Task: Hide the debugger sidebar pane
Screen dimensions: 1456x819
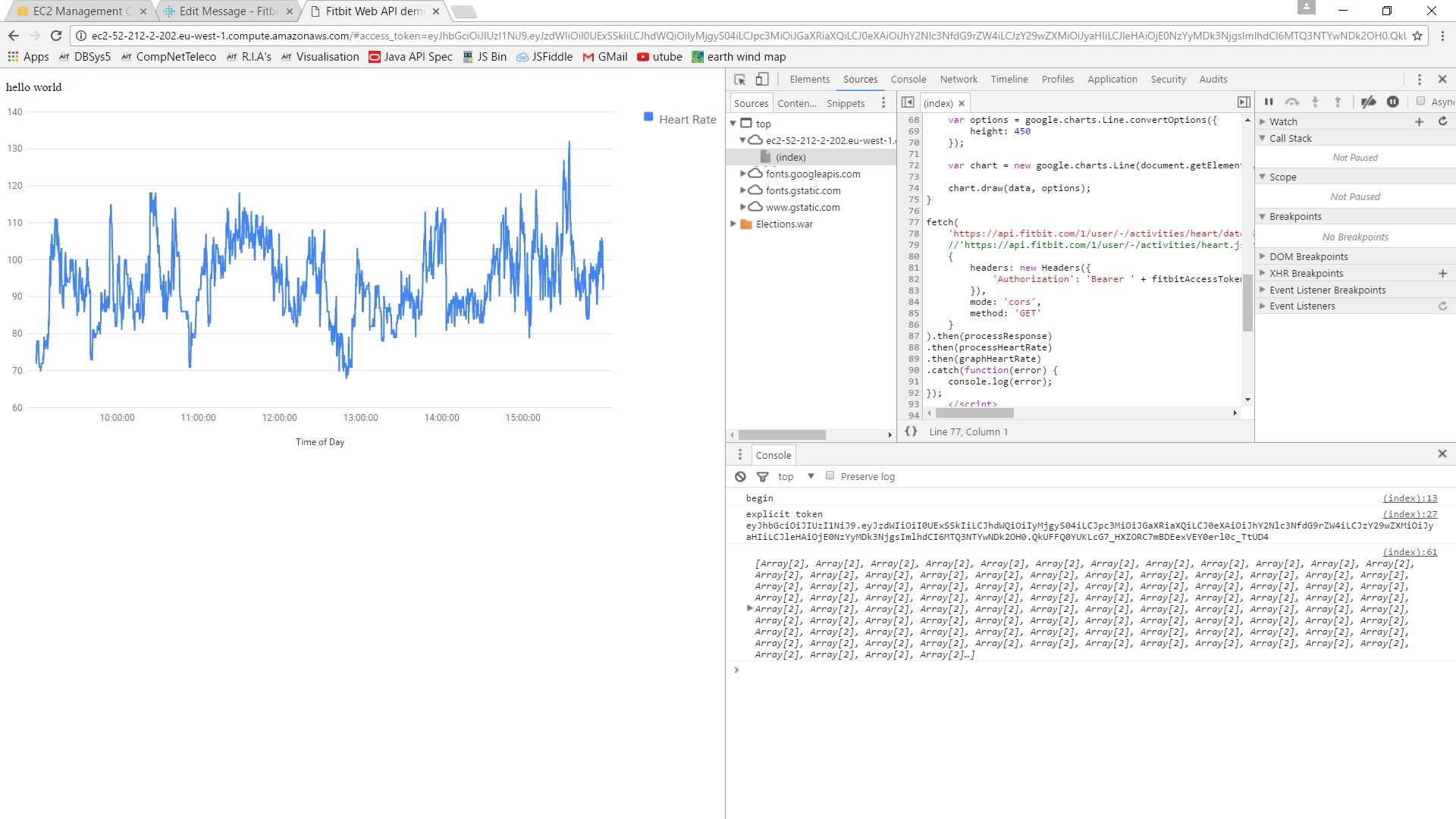Action: click(x=1244, y=102)
